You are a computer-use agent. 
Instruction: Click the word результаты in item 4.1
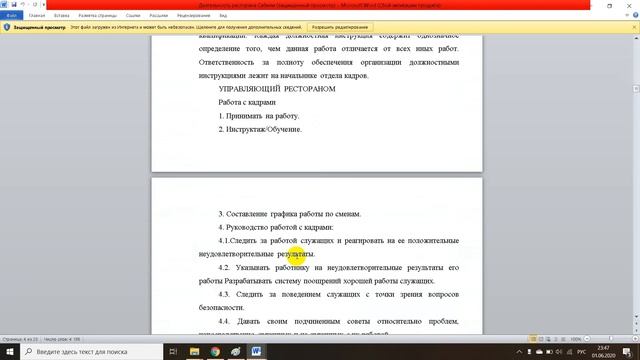(x=296, y=254)
